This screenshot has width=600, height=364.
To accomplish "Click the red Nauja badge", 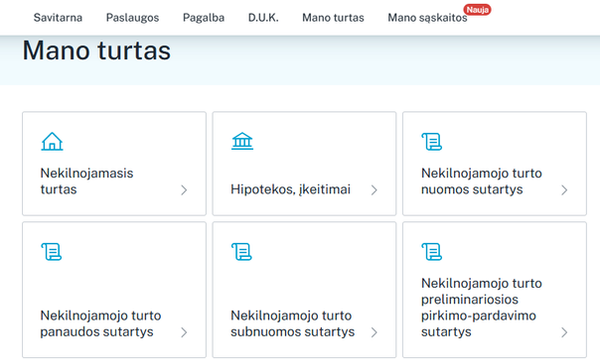I will click(477, 10).
